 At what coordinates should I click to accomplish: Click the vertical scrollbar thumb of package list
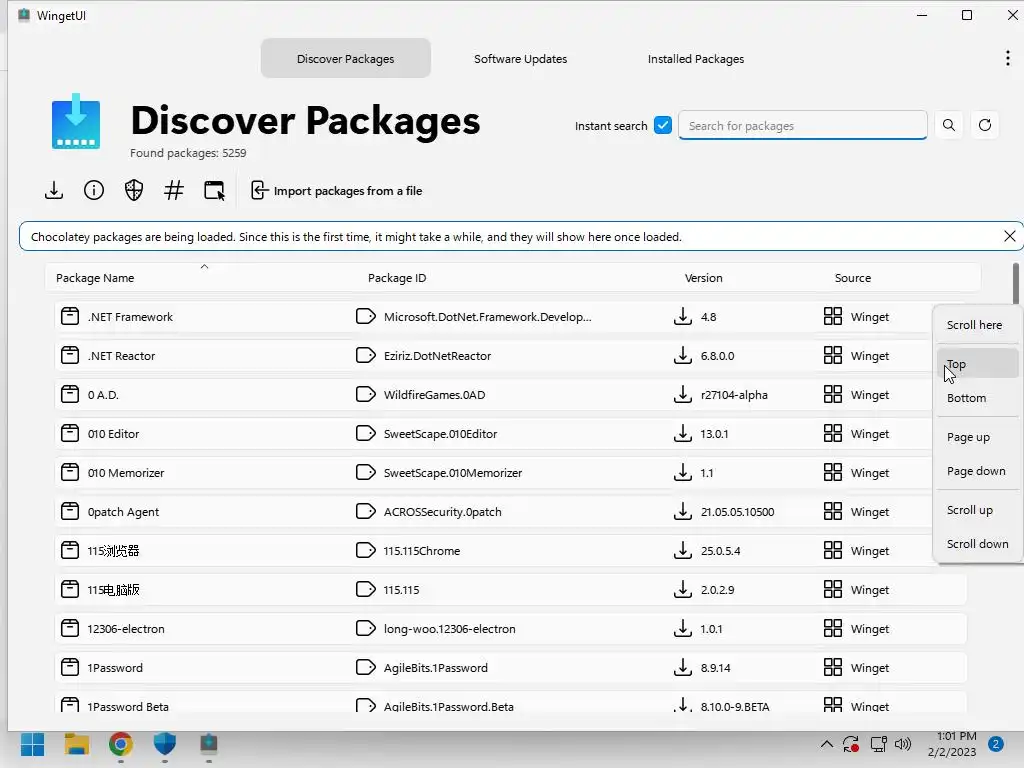click(x=1016, y=283)
